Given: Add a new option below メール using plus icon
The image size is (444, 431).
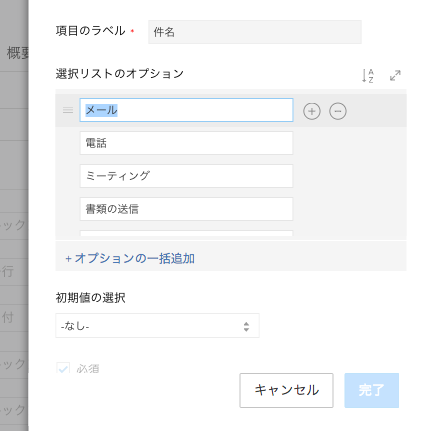Looking at the screenshot, I should point(312,111).
